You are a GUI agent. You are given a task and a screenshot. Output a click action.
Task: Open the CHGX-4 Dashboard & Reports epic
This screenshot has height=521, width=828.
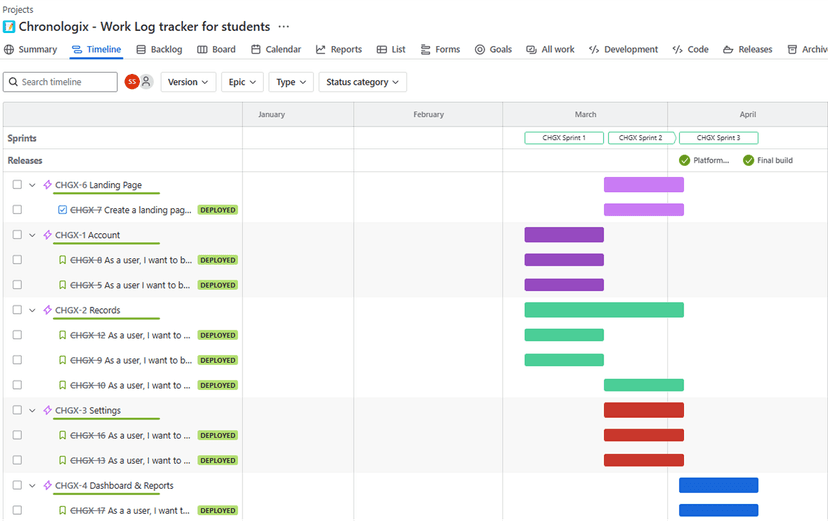[114, 486]
